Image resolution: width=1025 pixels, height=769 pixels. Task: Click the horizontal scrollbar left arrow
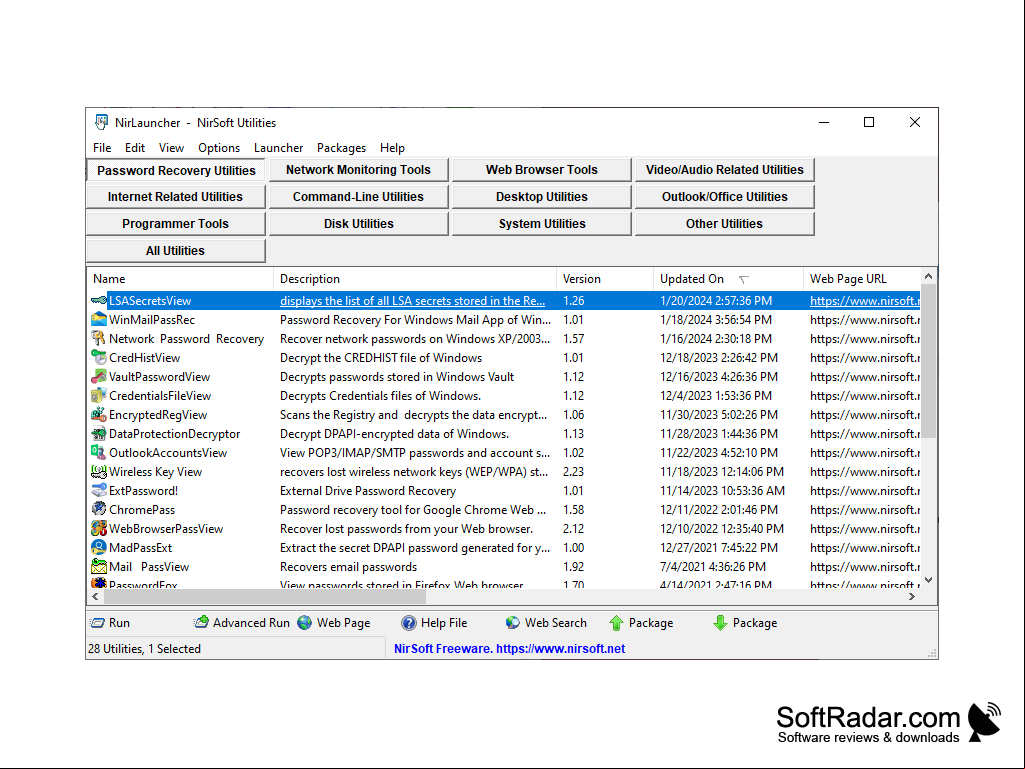pos(96,596)
